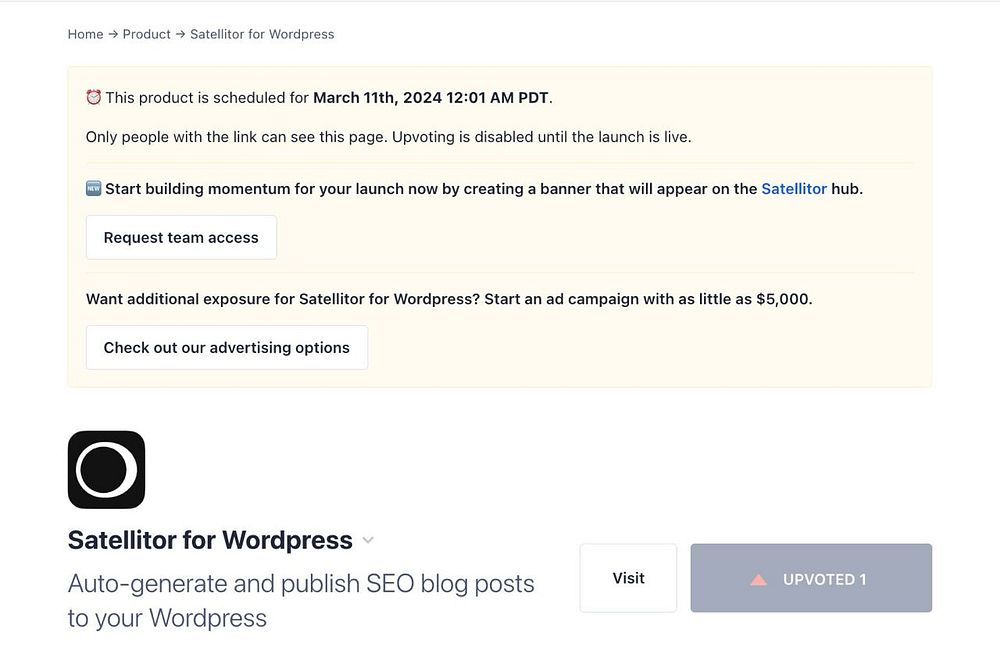Click Check out our advertising options

coord(227,348)
